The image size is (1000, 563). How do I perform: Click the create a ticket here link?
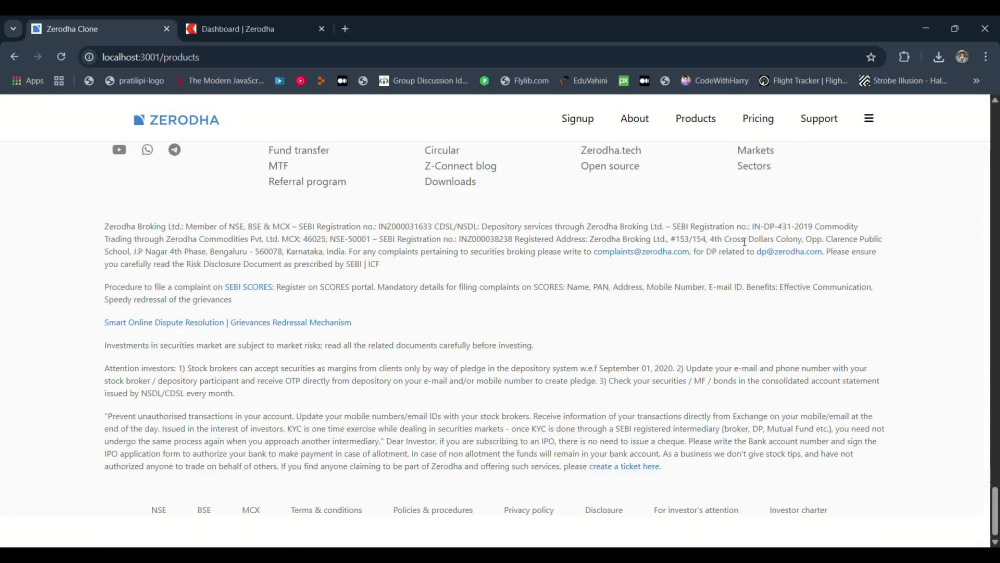coord(624,467)
